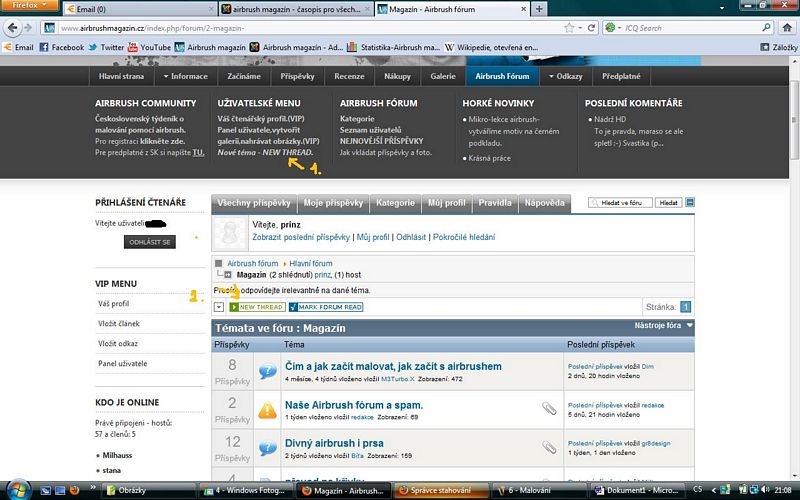Click the 'Hledat ve fóru' search field
The width and height of the screenshot is (800, 500).
click(x=619, y=203)
